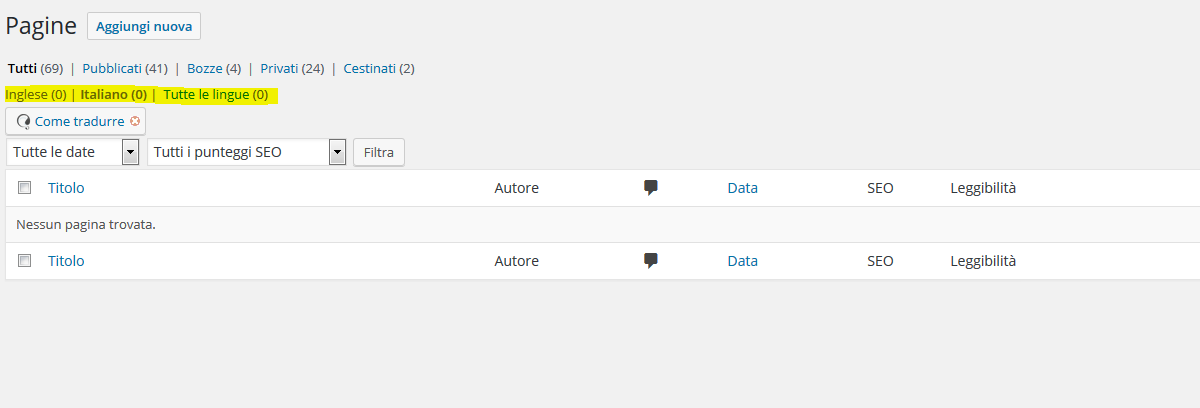View Cestinati pages
1200x408 pixels.
tap(370, 68)
